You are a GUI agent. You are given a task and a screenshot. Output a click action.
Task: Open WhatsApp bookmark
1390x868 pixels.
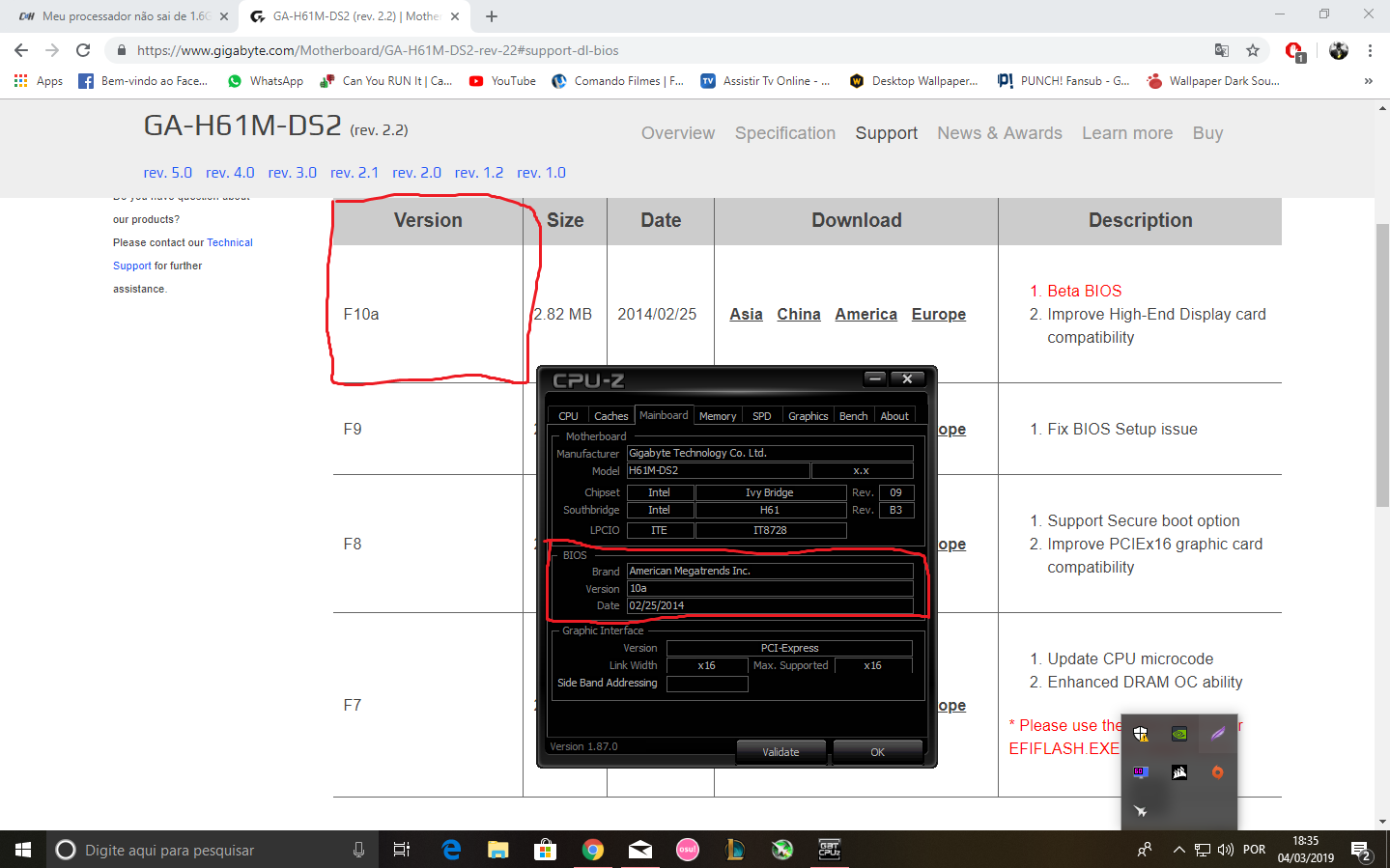[x=266, y=81]
